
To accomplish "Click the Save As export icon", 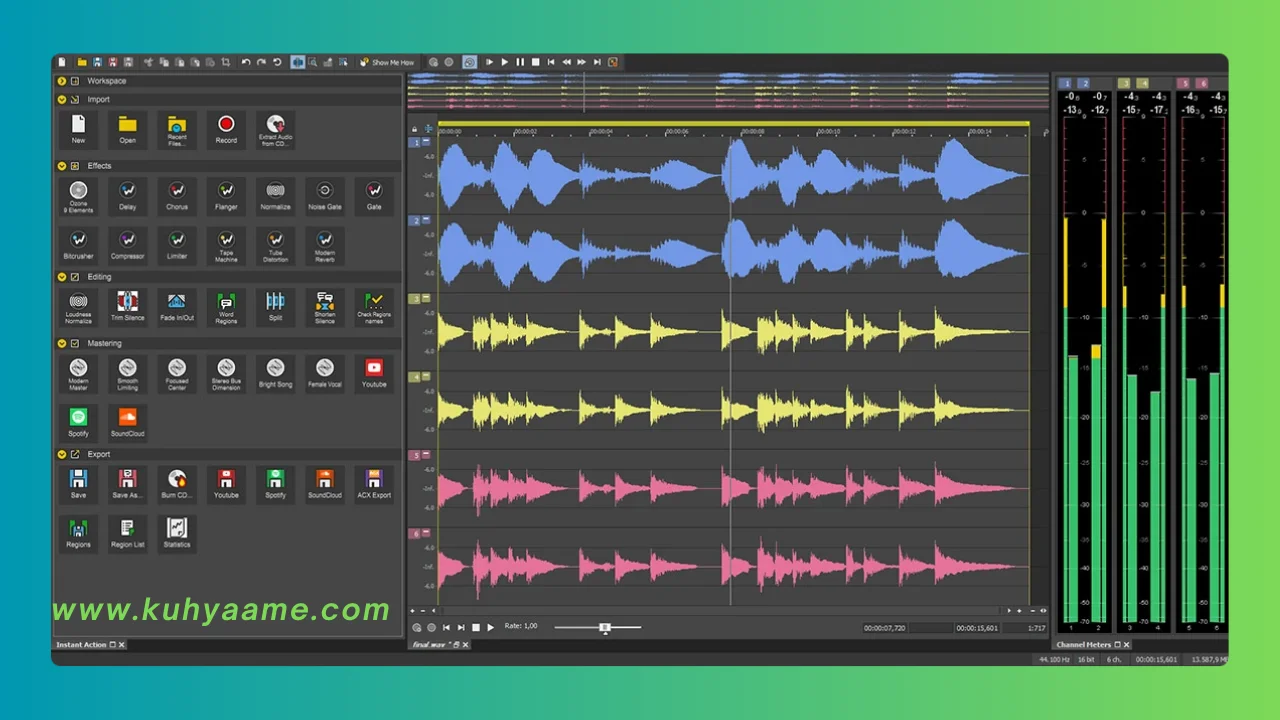I will (127, 484).
